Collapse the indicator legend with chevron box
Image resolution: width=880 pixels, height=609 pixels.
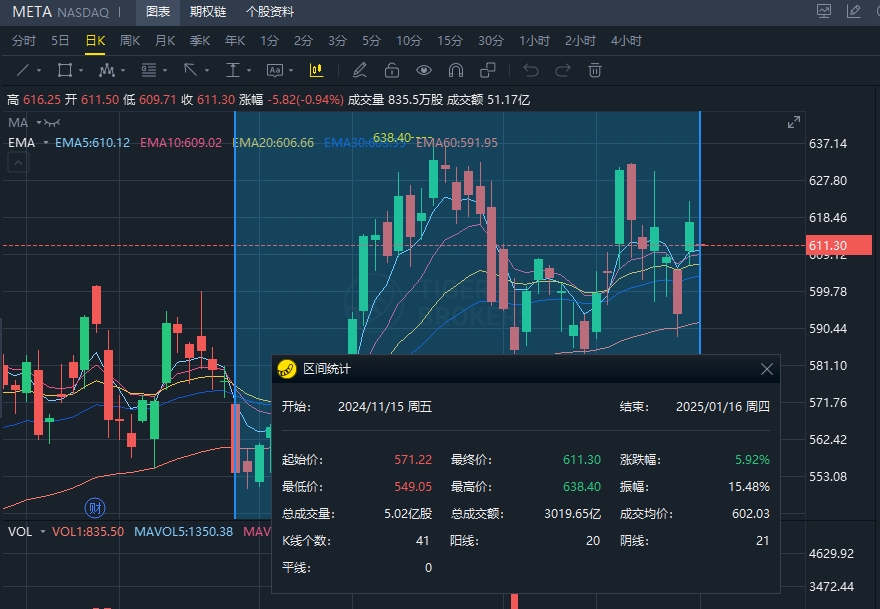pyautogui.click(x=18, y=163)
